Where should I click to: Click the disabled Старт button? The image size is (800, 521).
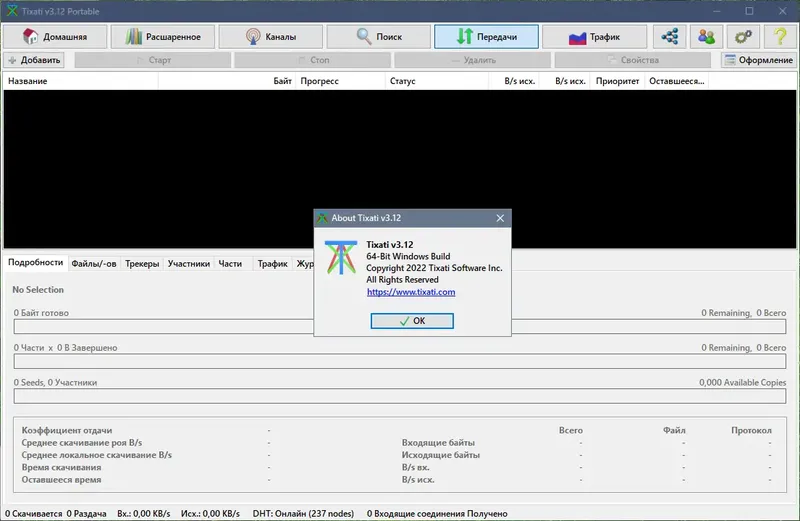tap(153, 60)
